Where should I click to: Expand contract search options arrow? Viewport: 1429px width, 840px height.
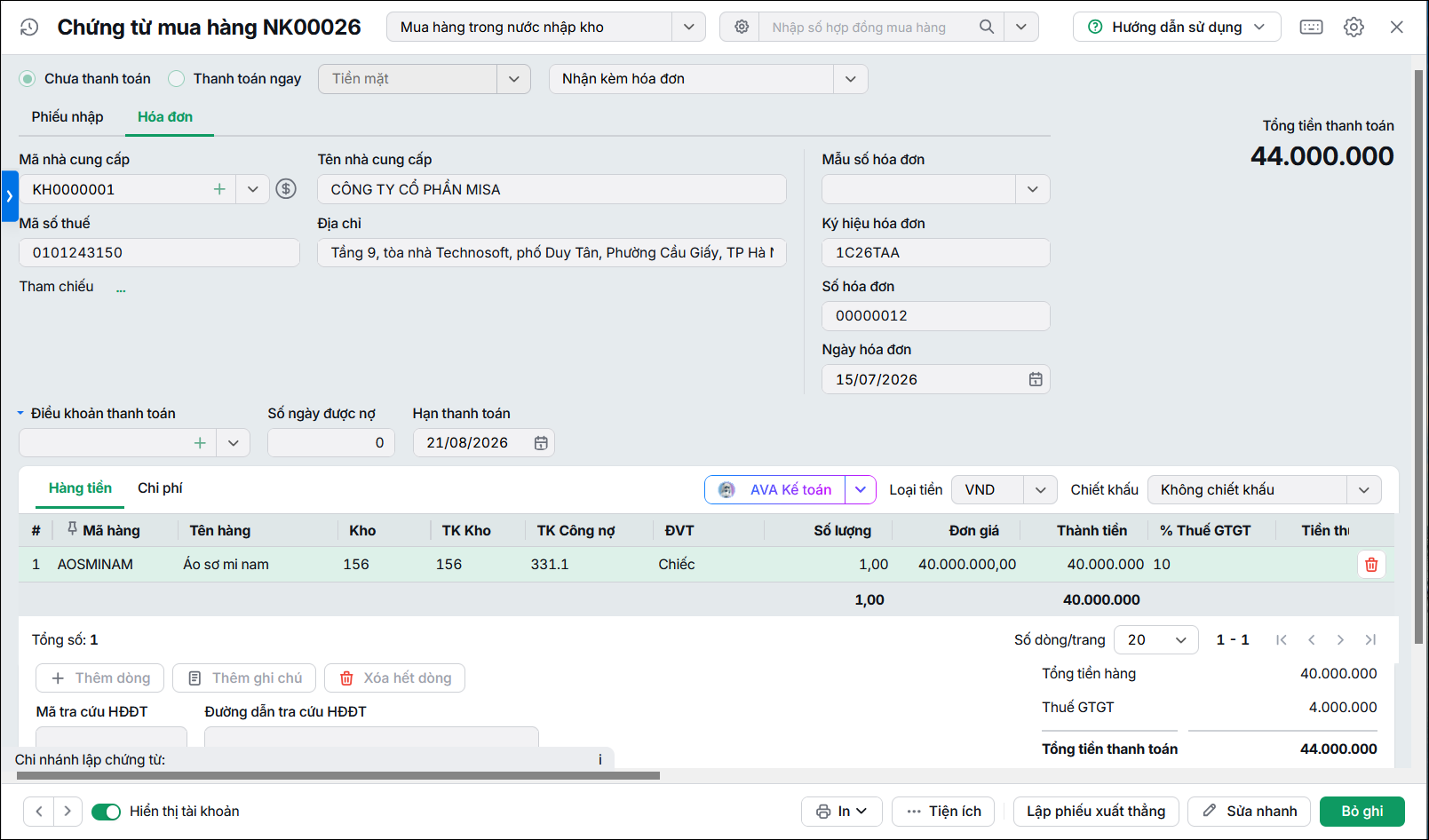(x=1021, y=28)
